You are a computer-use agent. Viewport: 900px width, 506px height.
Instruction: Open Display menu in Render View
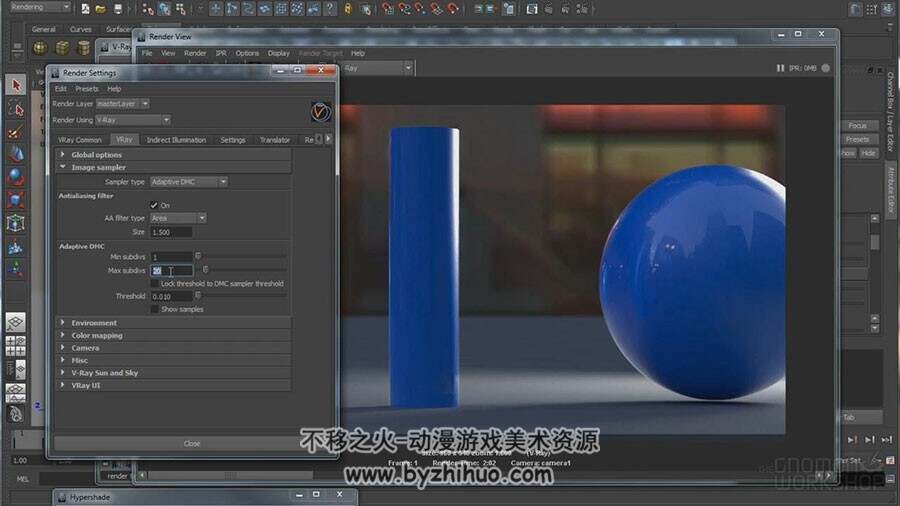[x=278, y=53]
